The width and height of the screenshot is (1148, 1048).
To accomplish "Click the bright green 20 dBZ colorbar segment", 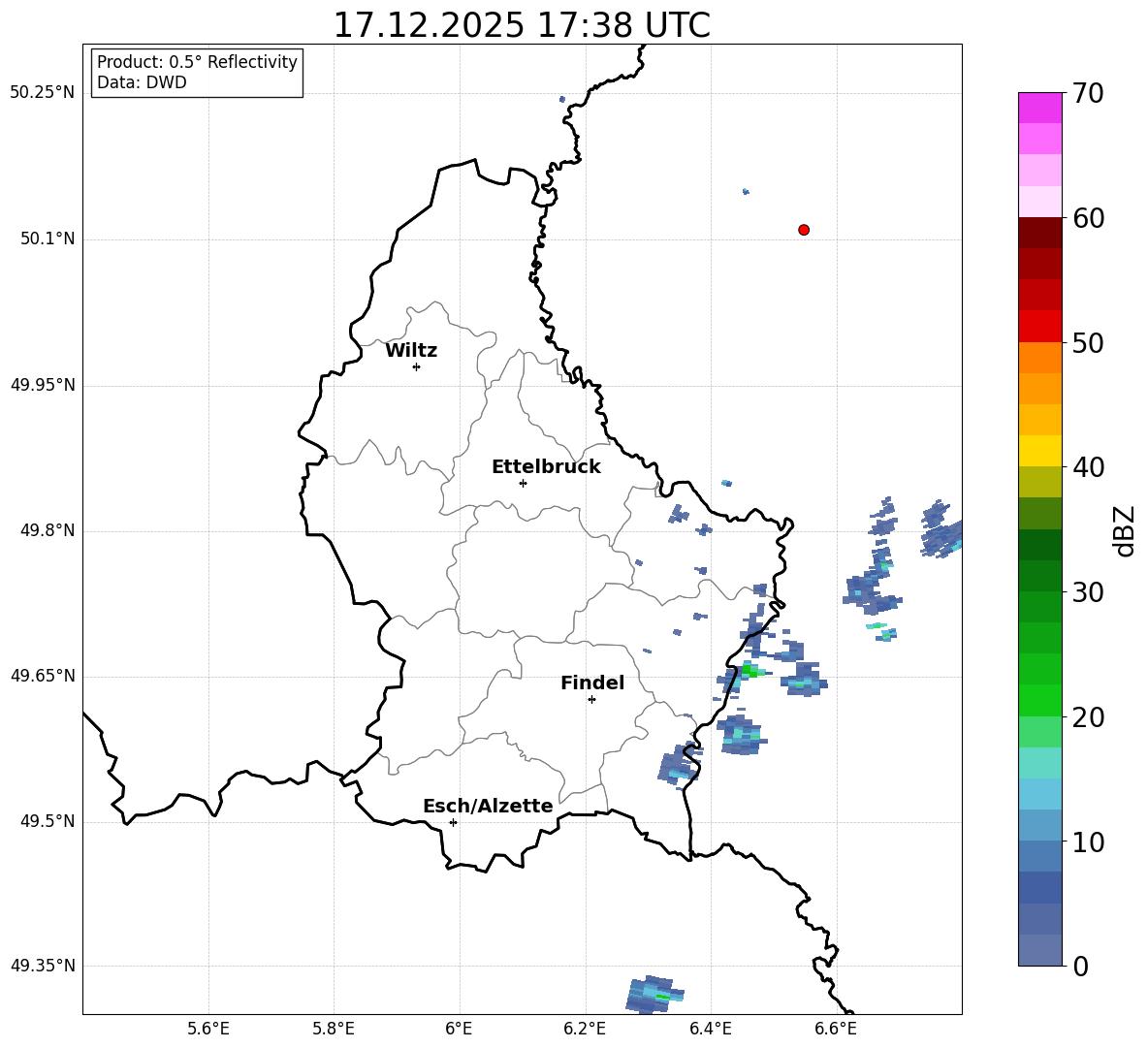I will (1039, 700).
